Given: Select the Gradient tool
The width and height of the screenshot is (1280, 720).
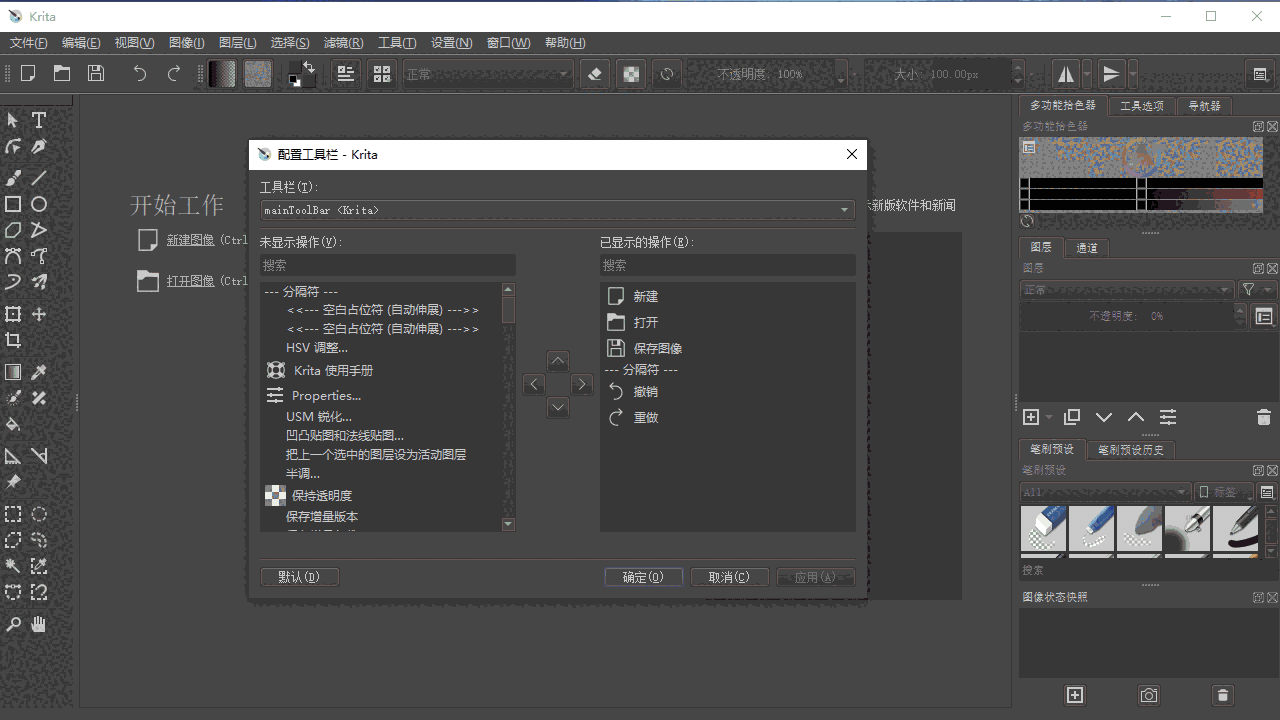Looking at the screenshot, I should coord(12,371).
